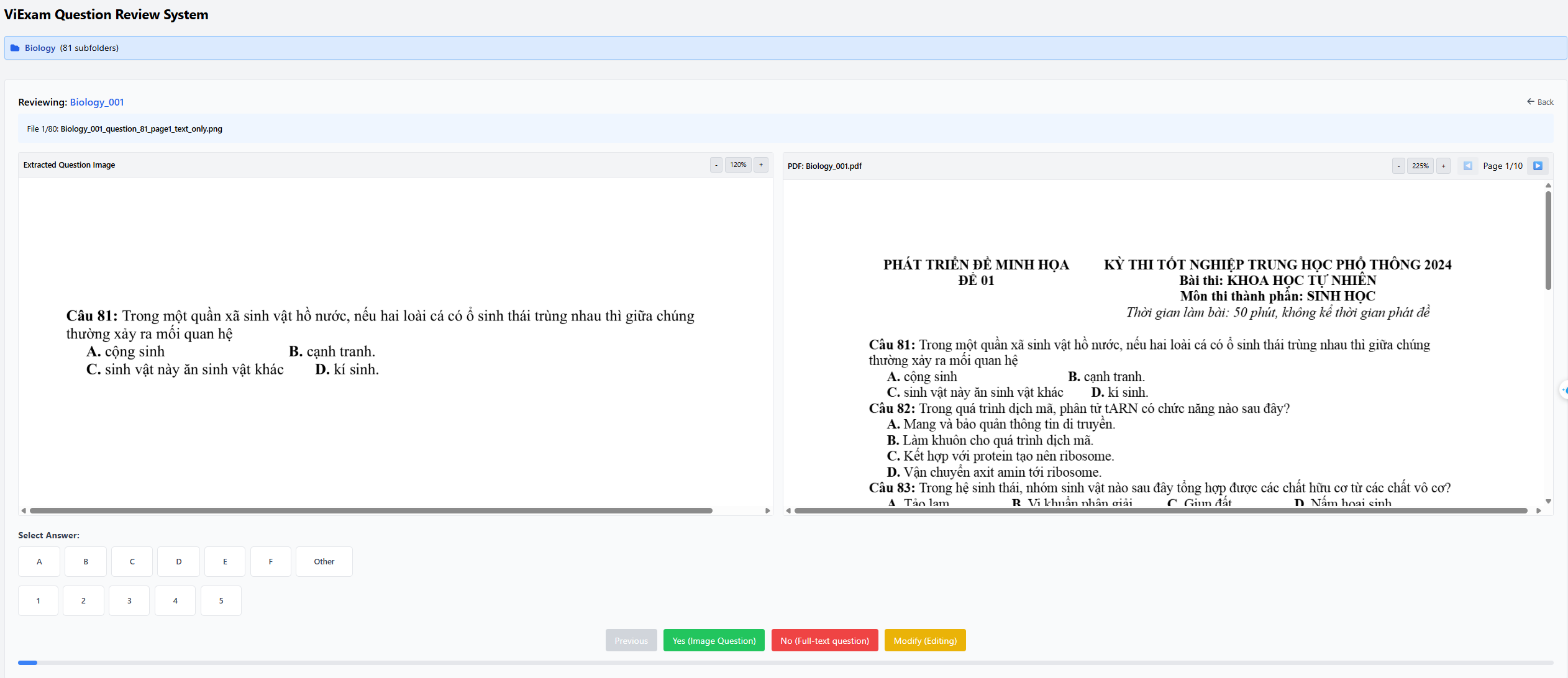
Task: Click Yes (Image Question) button
Action: (x=714, y=640)
